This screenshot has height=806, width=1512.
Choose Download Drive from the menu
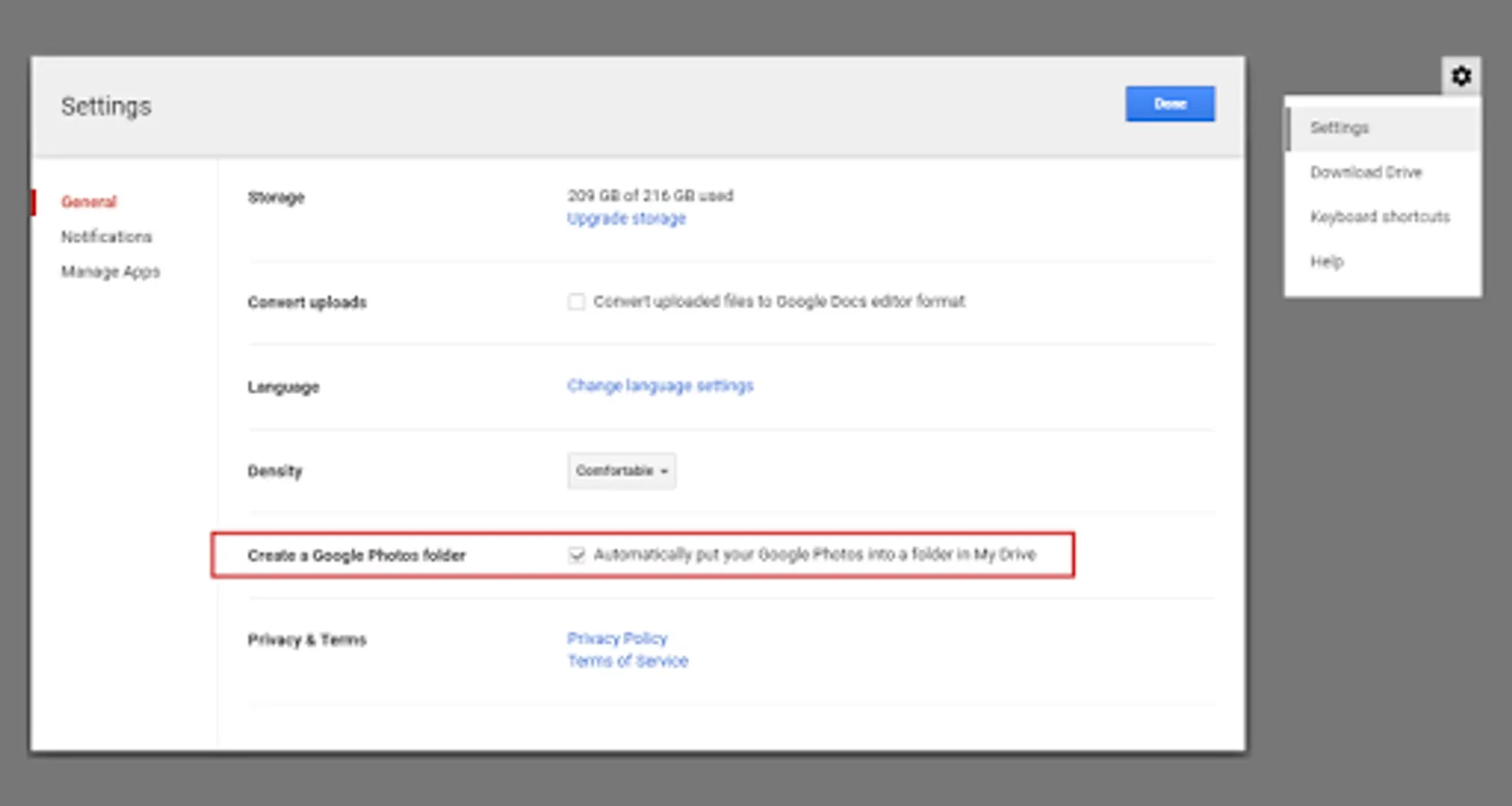[1365, 172]
